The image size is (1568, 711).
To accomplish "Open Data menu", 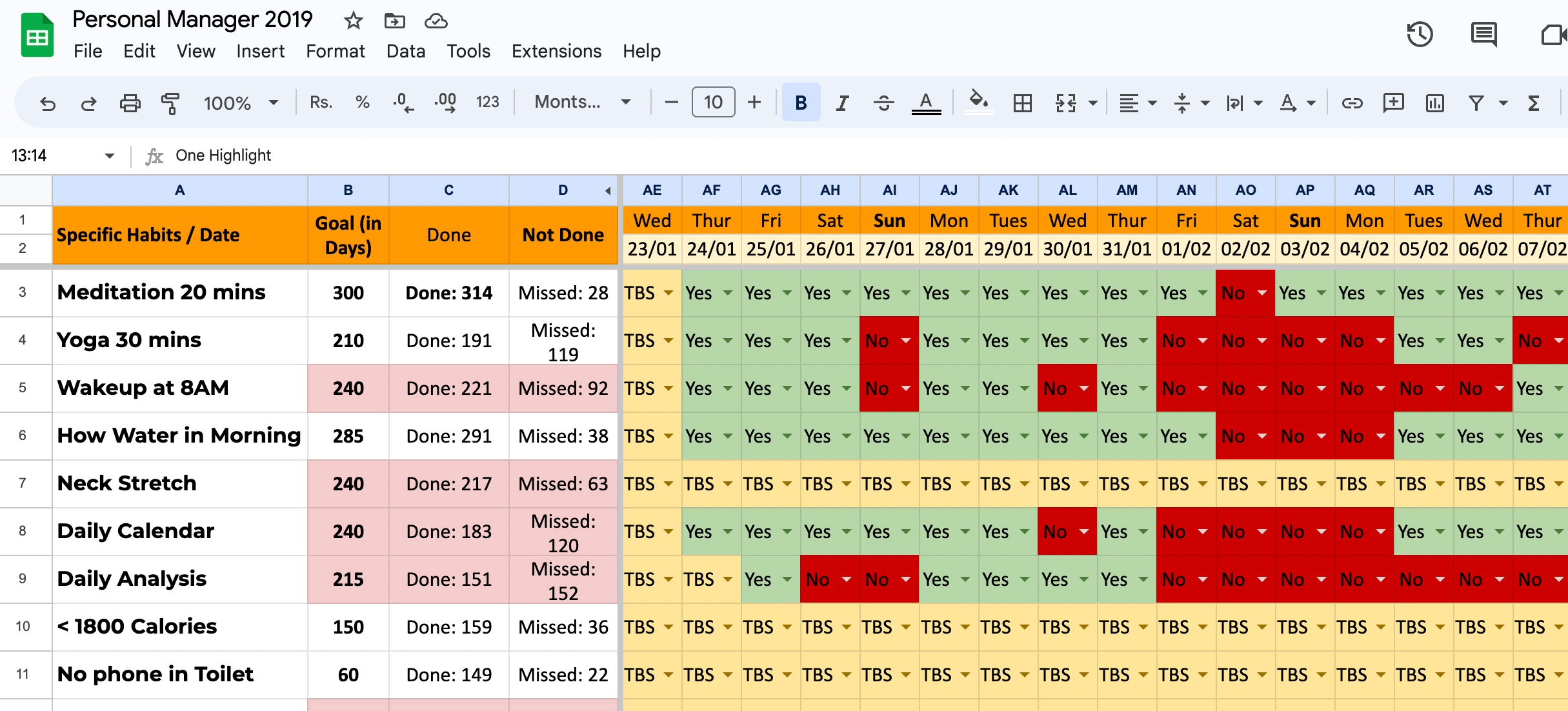I will (405, 51).
